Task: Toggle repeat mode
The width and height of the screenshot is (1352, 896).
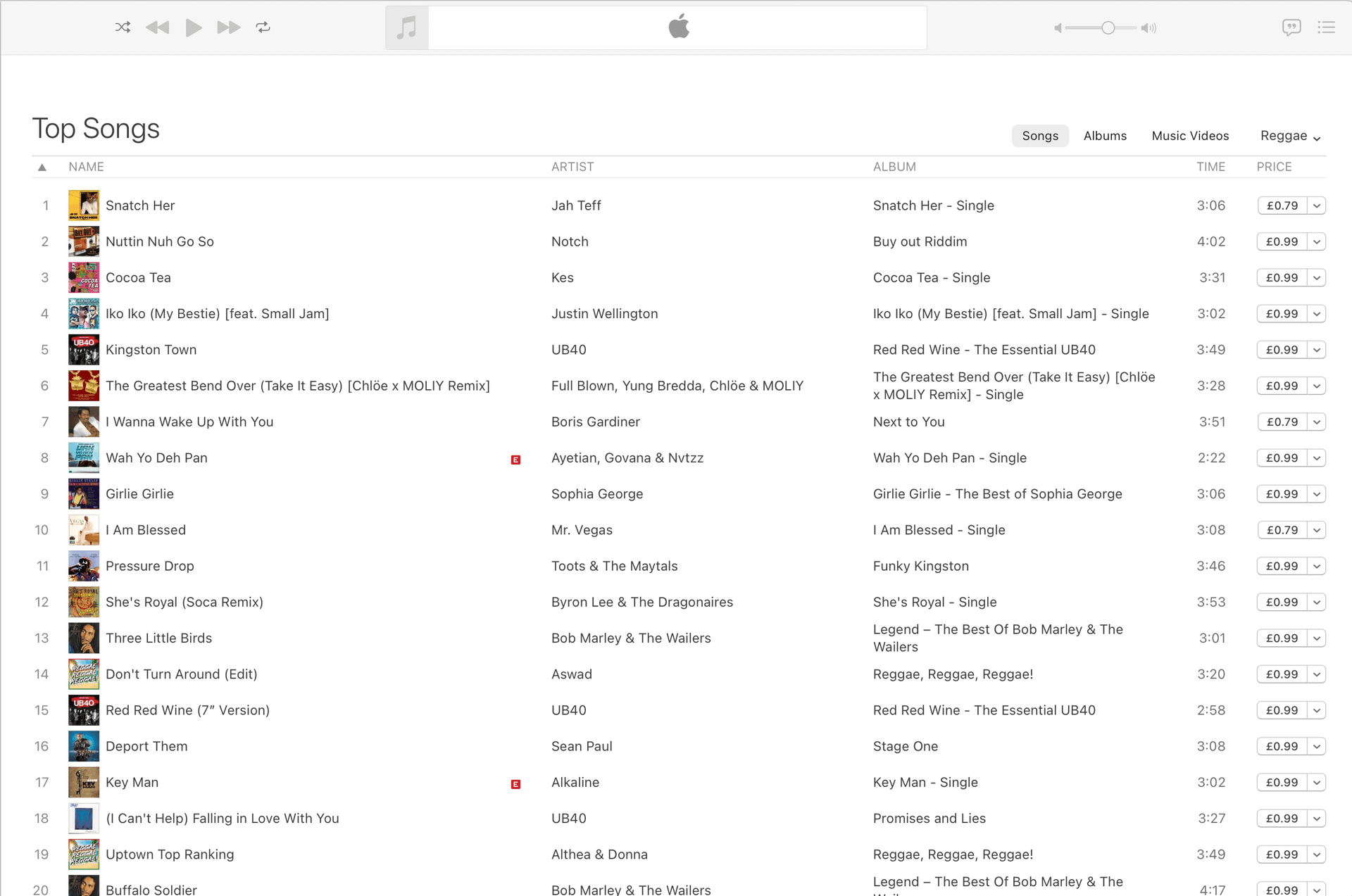Action: 263,27
